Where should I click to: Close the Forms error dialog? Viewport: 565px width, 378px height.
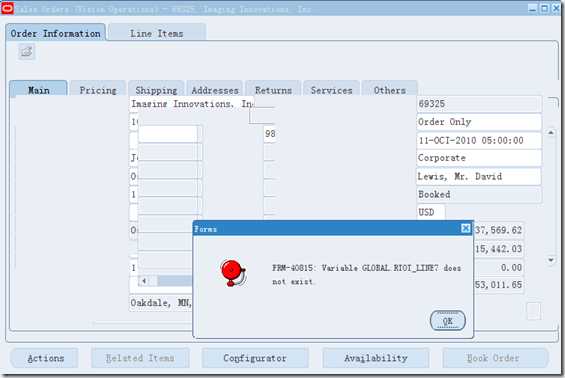point(466,228)
